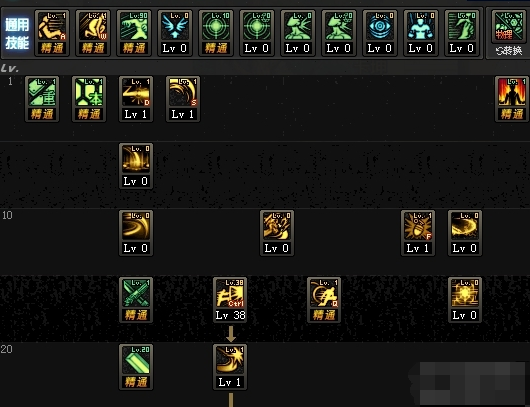Click the golden slash S skill

(183, 99)
